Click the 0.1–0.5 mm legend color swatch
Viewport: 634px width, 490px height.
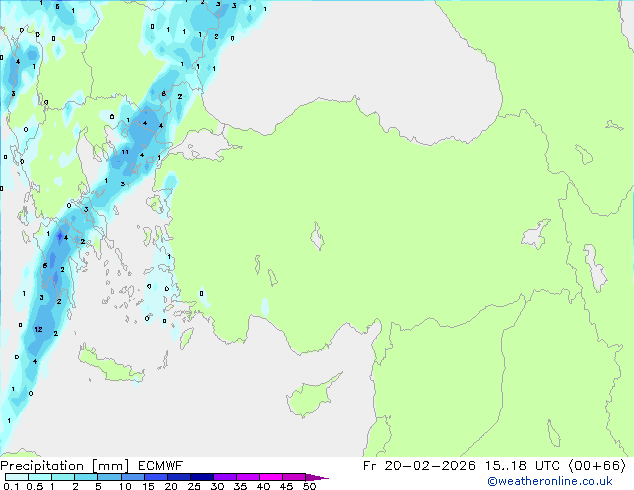click(x=17, y=477)
